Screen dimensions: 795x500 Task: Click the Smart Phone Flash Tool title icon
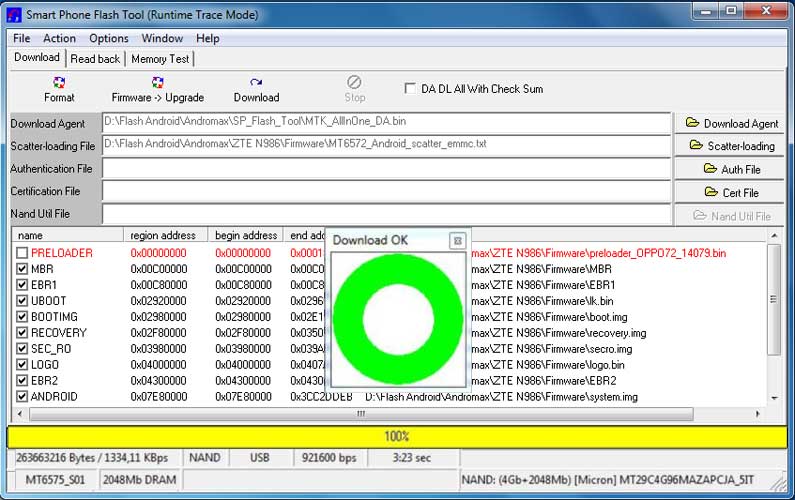tap(14, 15)
